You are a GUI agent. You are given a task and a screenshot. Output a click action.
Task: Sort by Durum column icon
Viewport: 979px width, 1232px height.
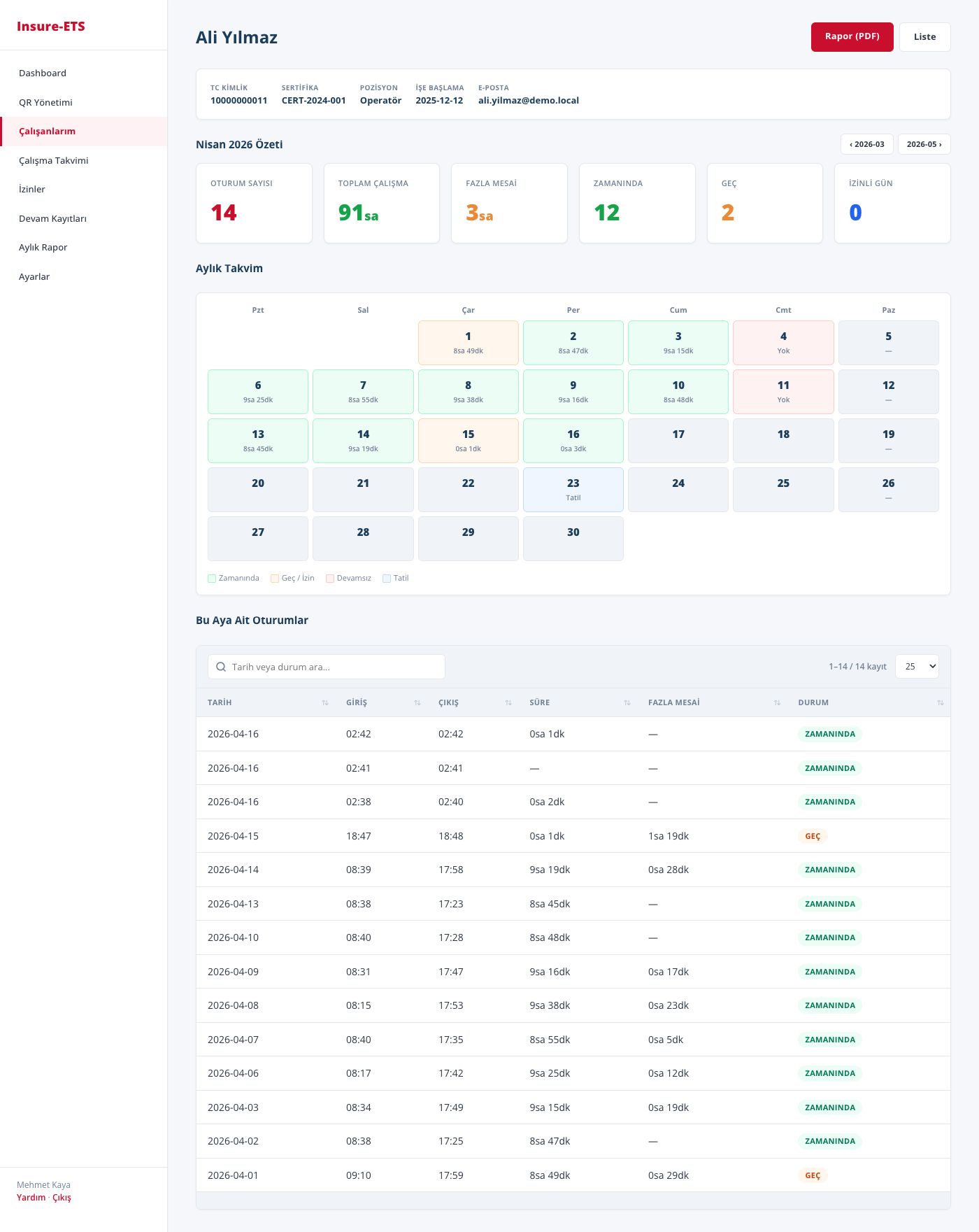[x=940, y=702]
